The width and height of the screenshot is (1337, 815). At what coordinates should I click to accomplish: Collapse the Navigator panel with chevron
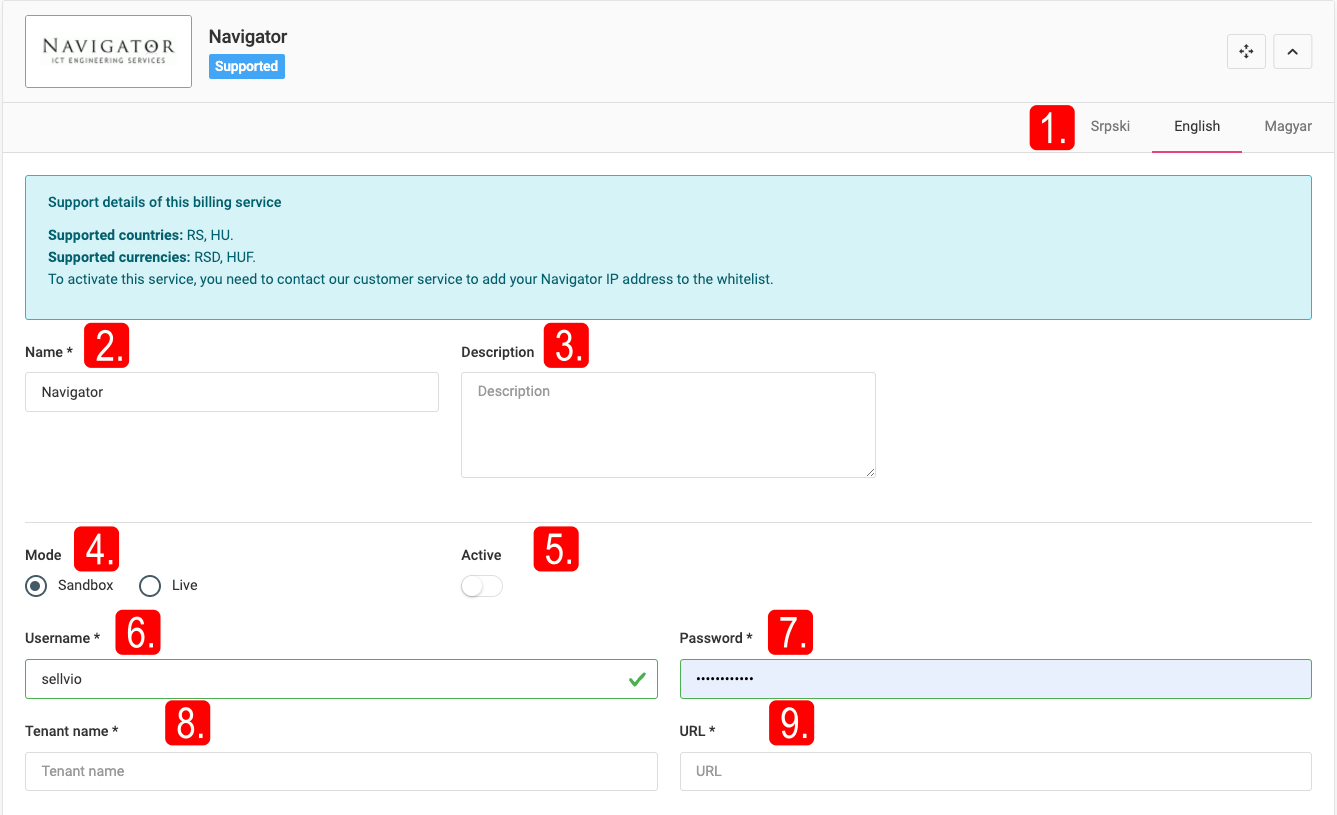point(1292,52)
